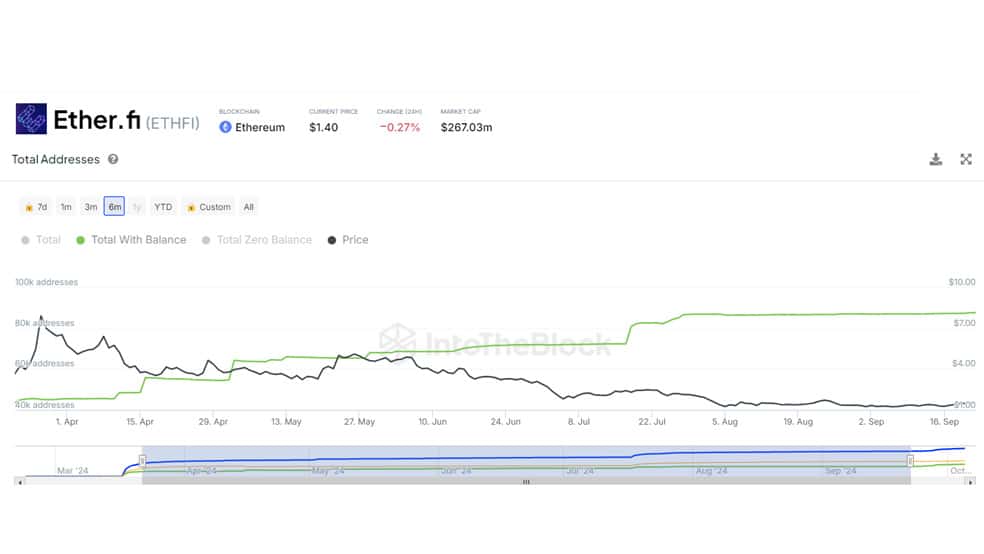The image size is (984, 554).
Task: Click the 100k addresses axis label
Action: (x=46, y=282)
